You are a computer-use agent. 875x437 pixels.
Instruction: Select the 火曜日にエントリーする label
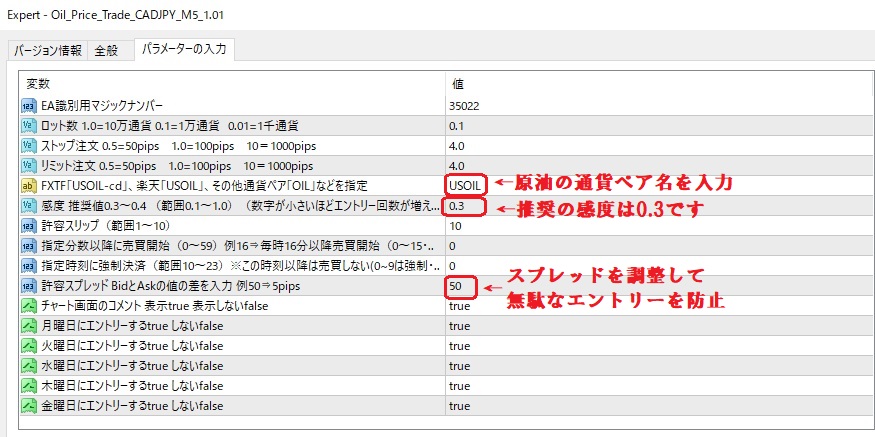132,346
